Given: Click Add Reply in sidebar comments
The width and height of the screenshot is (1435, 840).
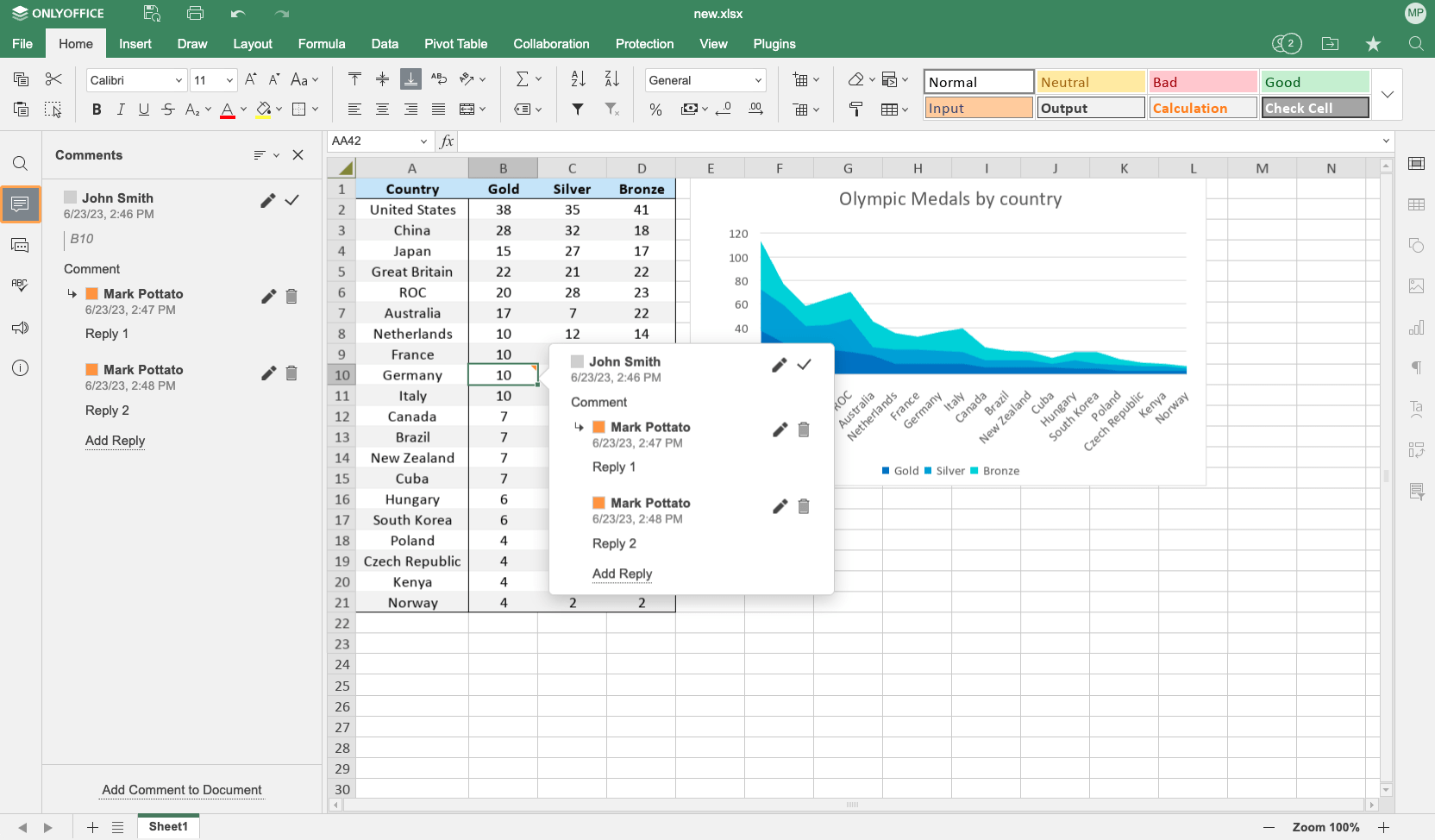Looking at the screenshot, I should coord(115,441).
